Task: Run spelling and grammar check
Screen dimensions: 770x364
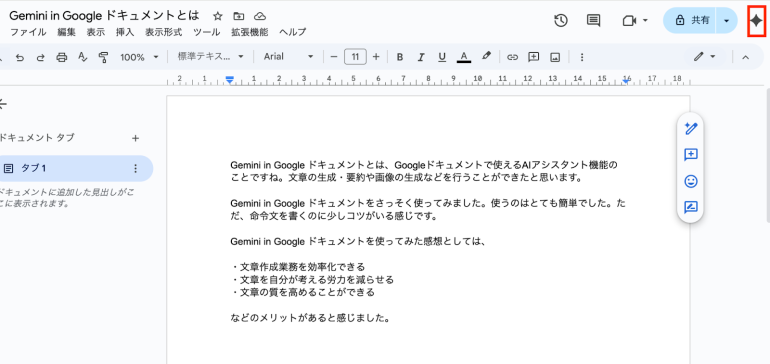Action: 82,57
